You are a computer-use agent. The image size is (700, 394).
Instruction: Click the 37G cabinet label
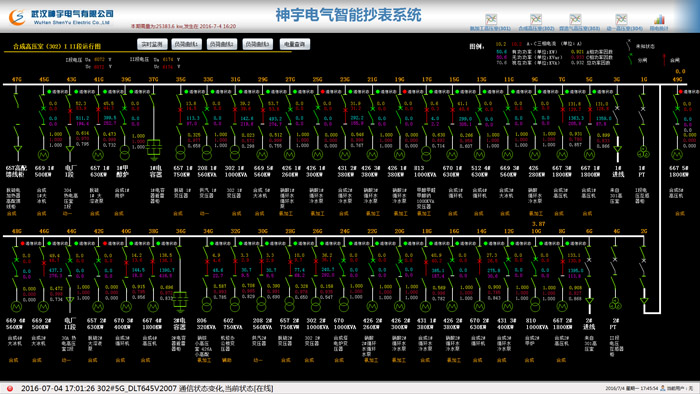(153, 79)
